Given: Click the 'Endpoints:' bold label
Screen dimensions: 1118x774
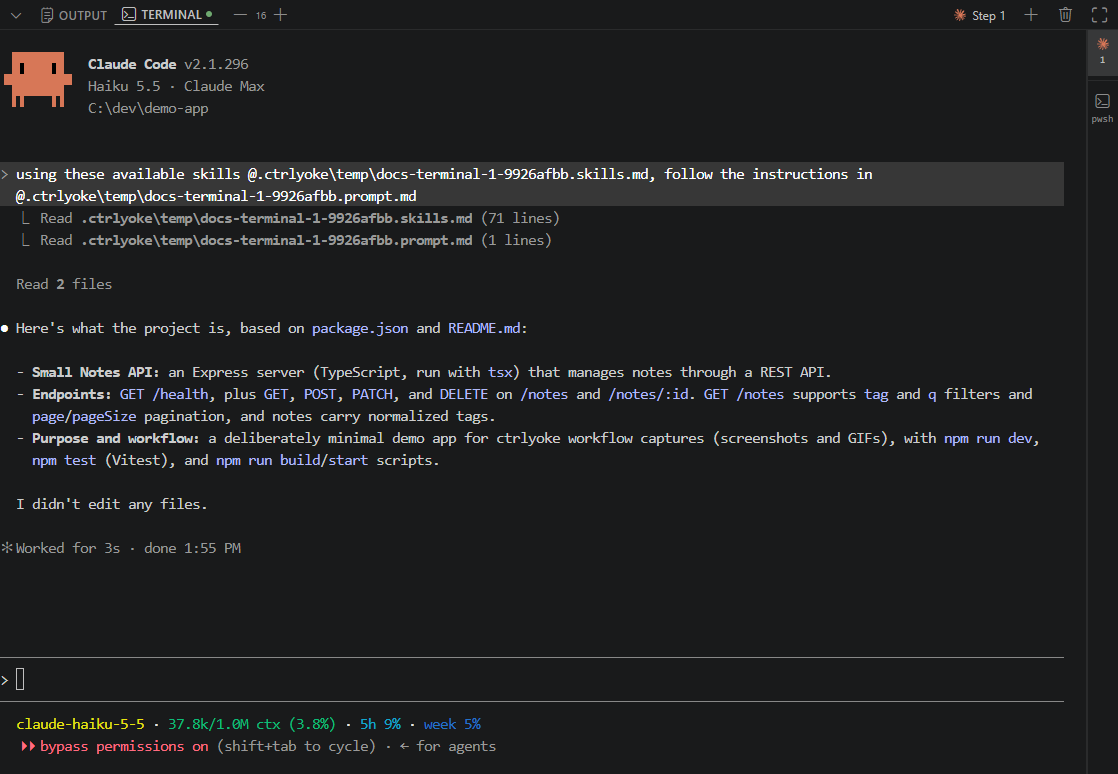Looking at the screenshot, I should coord(71,394).
